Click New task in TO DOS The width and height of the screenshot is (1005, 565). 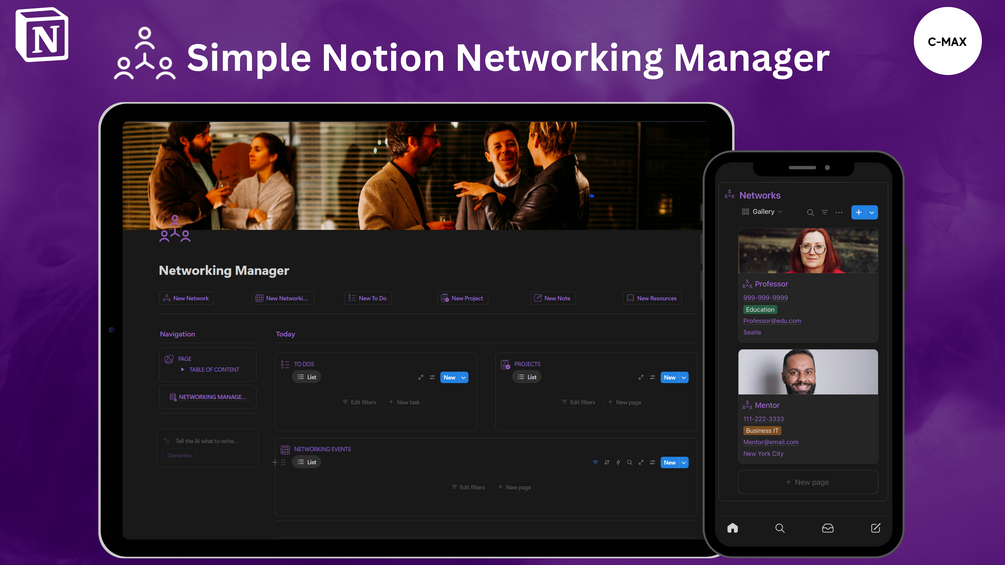pos(404,402)
